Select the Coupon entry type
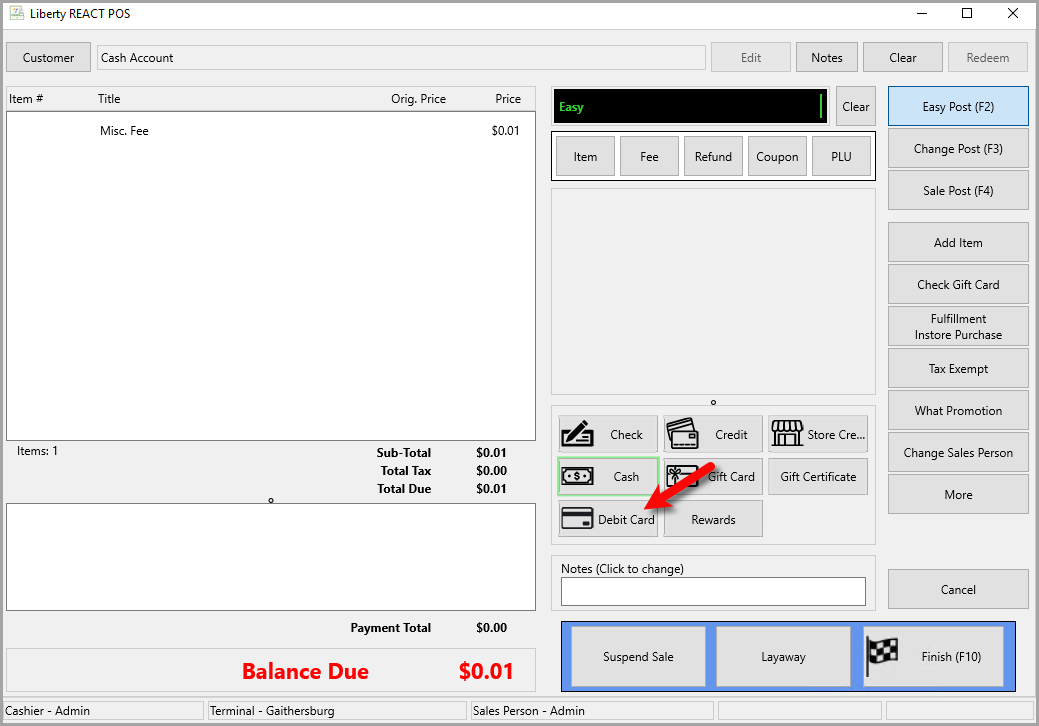This screenshot has width=1039, height=726. (x=777, y=156)
